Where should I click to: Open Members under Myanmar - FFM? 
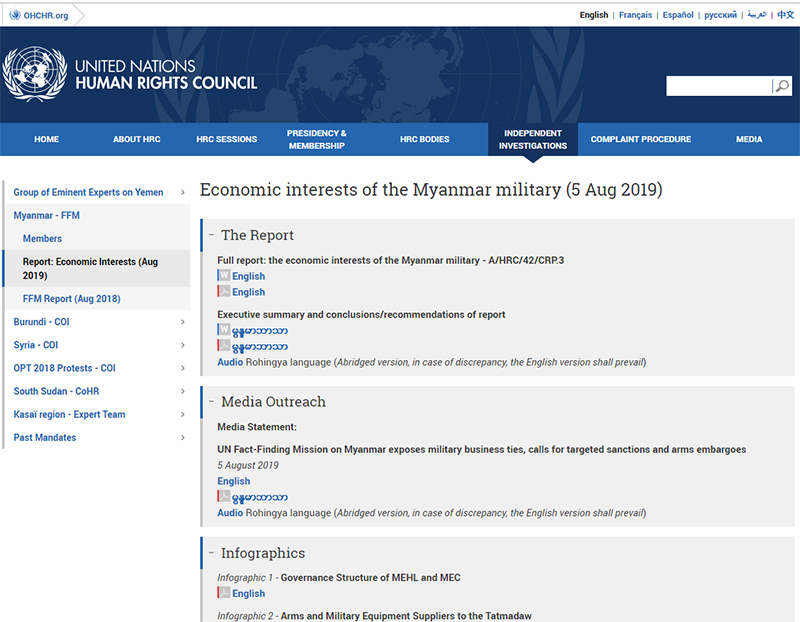point(42,238)
